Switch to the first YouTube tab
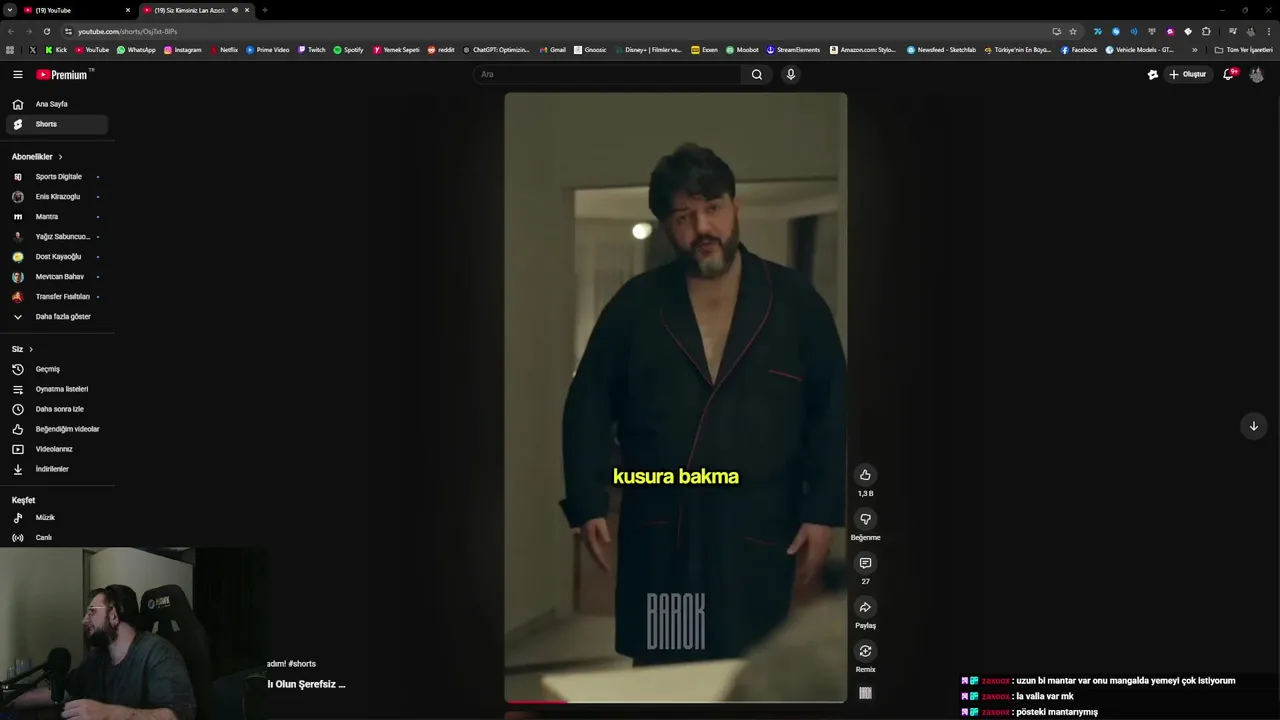This screenshot has height=720, width=1280. 76,10
